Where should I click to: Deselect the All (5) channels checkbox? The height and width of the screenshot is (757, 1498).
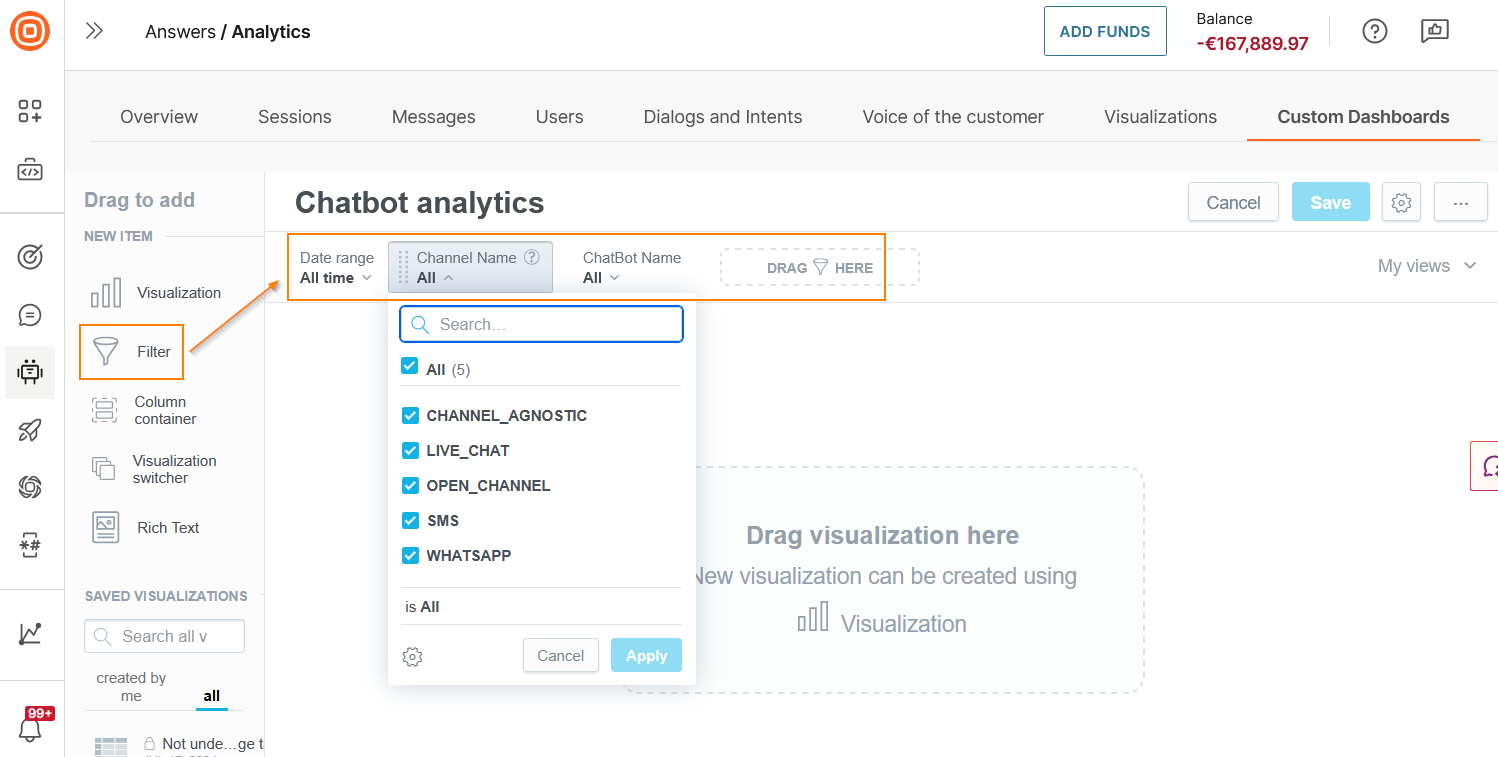(x=410, y=367)
